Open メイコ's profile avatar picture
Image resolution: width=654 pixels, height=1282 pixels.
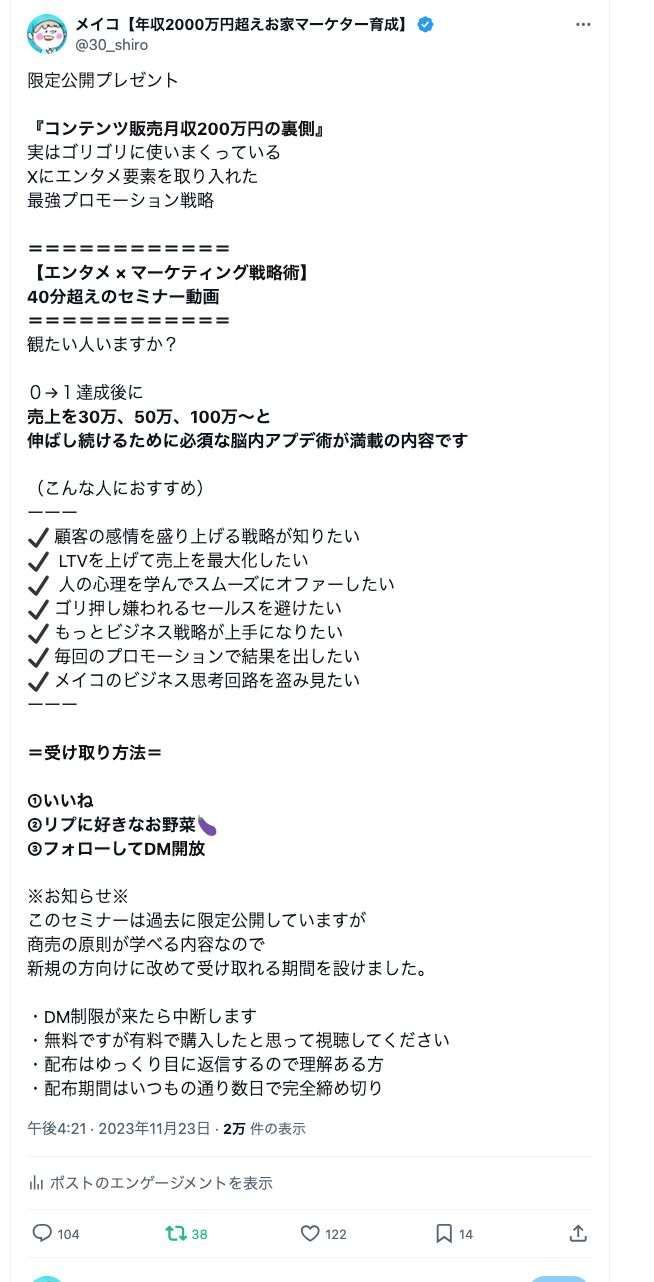47,34
